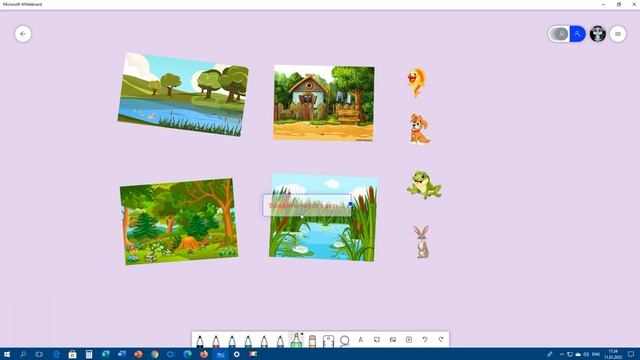640x360 pixels.
Task: Open the insert plus menu
Action: tap(409, 340)
